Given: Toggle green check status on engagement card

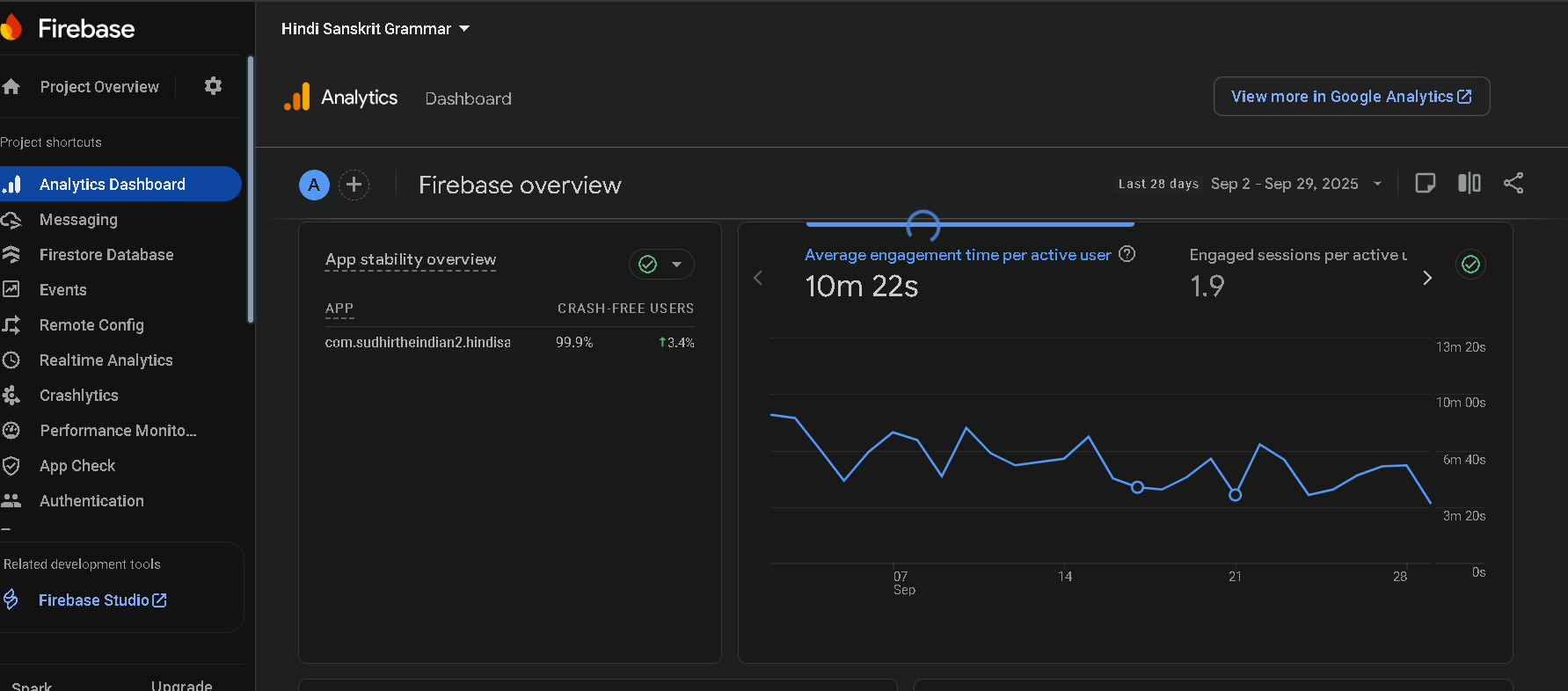Looking at the screenshot, I should (x=1470, y=265).
